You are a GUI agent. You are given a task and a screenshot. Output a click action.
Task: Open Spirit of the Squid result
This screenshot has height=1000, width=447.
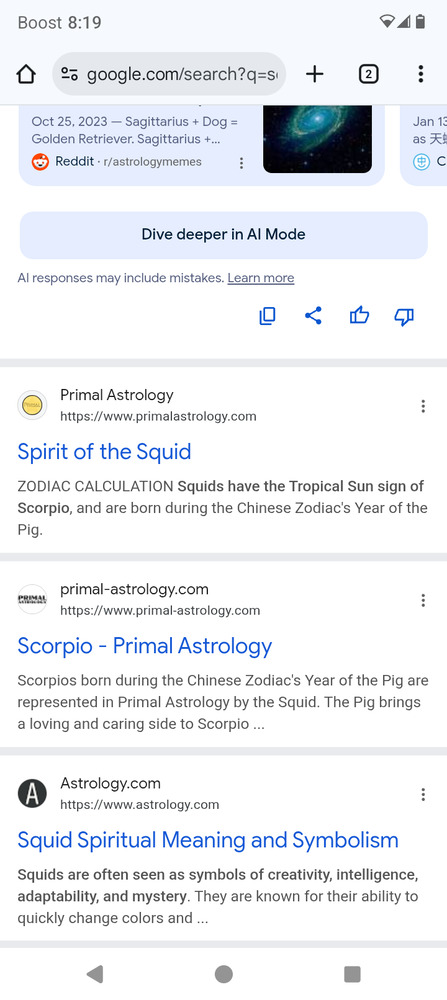(x=105, y=452)
